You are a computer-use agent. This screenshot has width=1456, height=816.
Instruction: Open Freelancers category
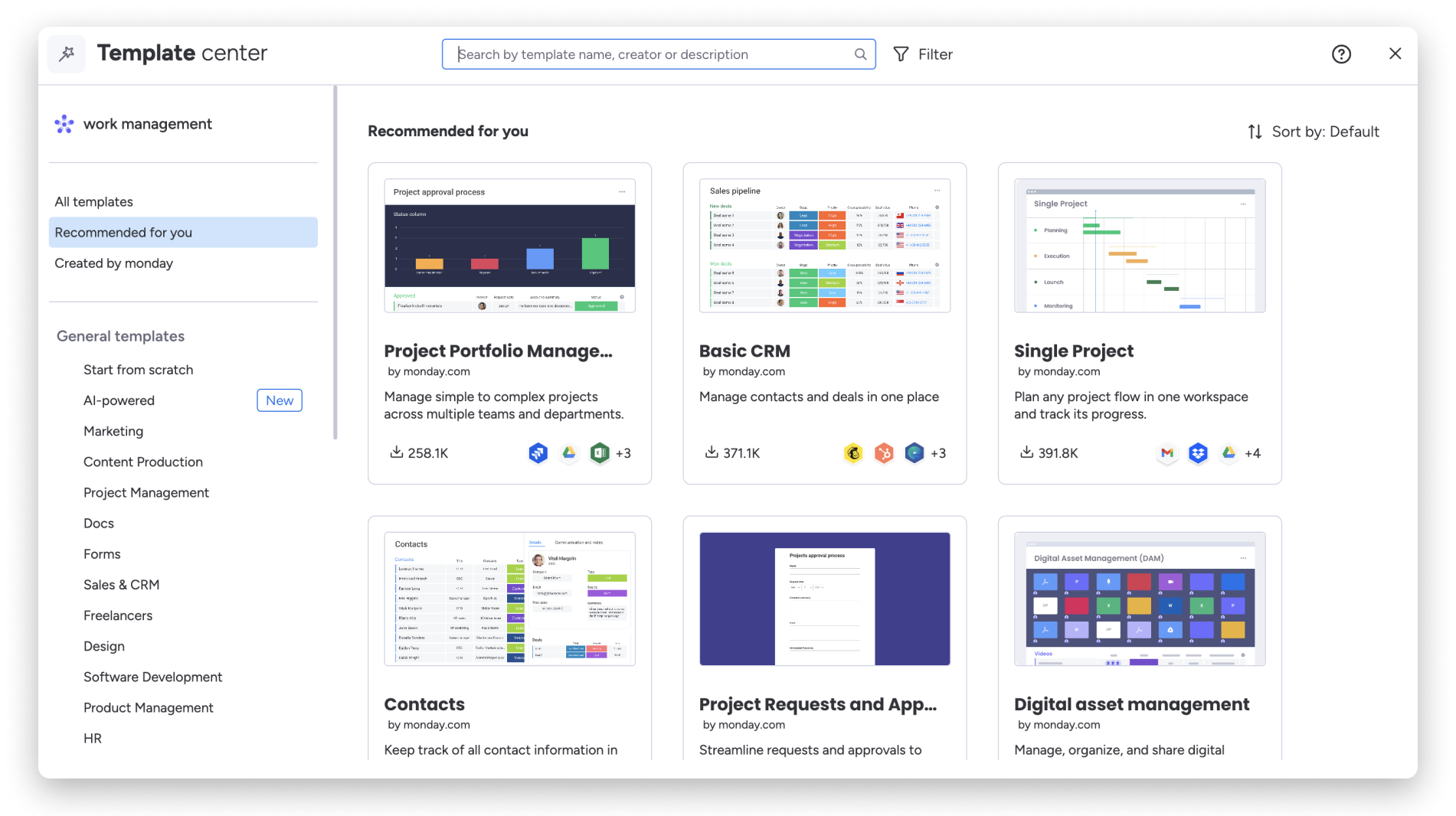[118, 615]
